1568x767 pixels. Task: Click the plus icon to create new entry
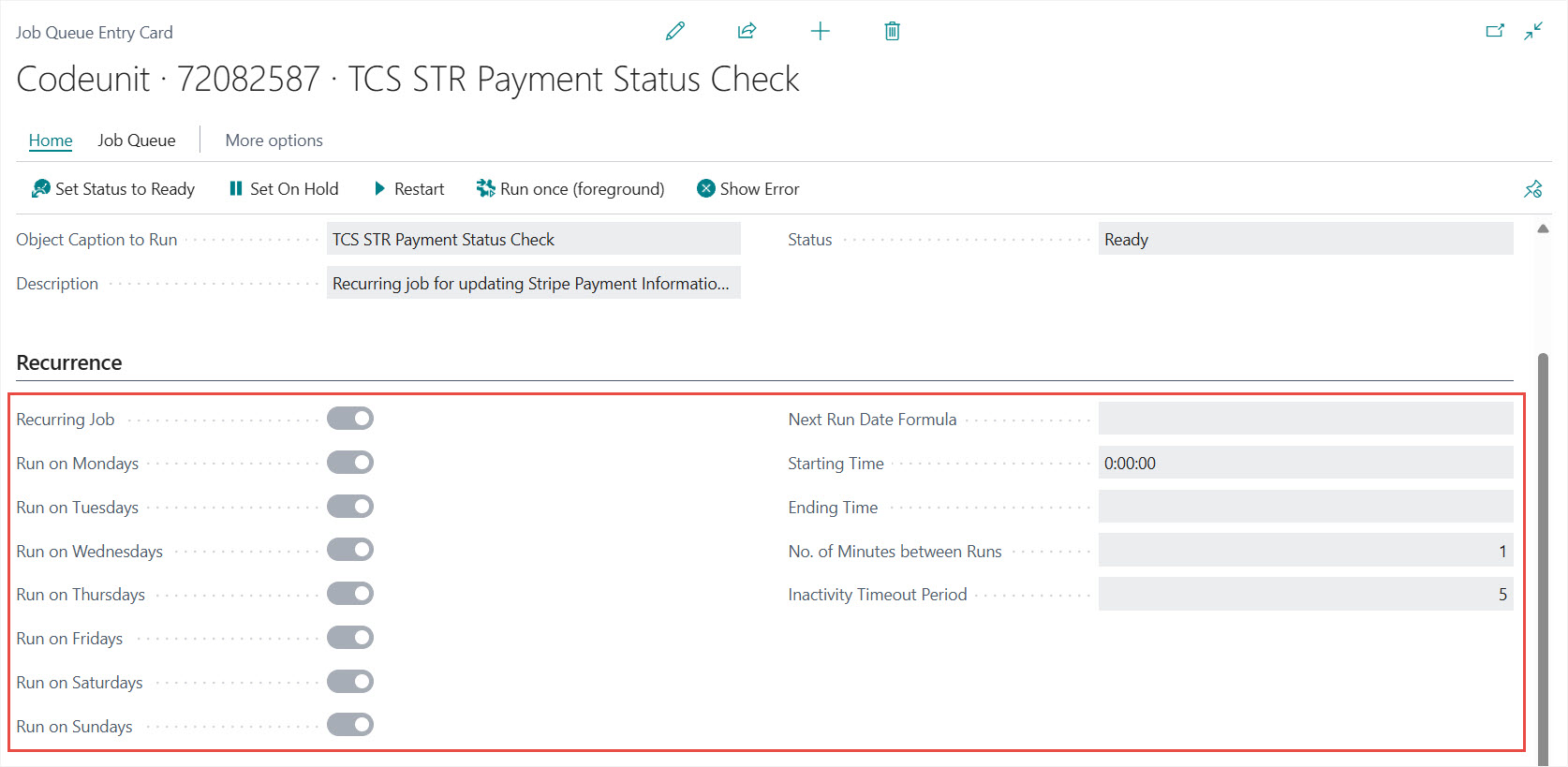point(820,32)
